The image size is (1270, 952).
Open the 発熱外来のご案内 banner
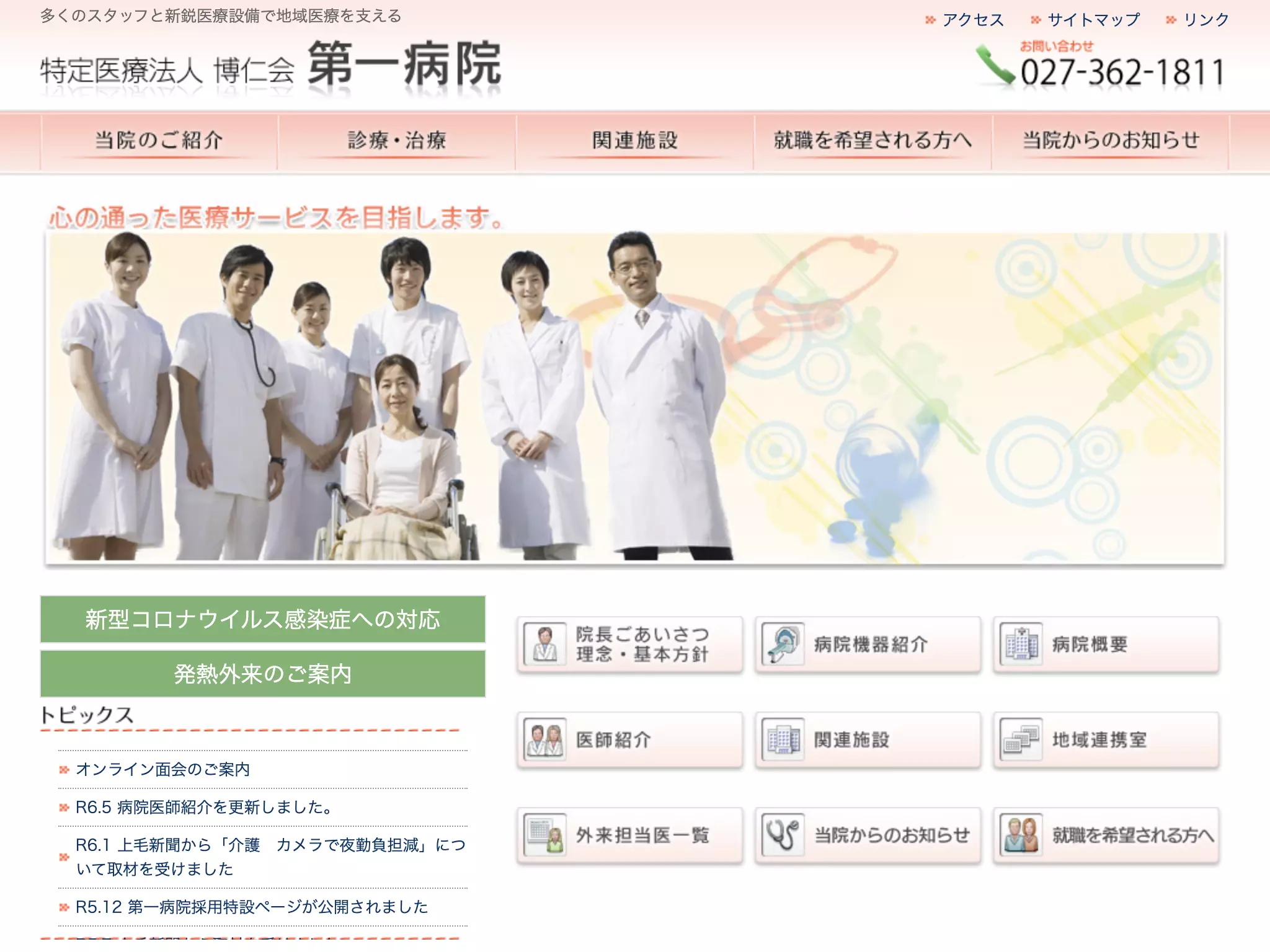263,674
